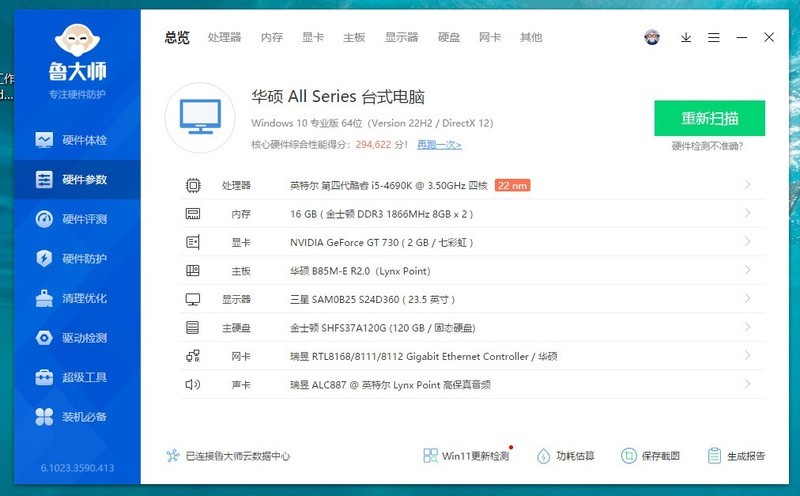Switch to the 其他 tab
Viewport: 800px width, 496px height.
[531, 37]
